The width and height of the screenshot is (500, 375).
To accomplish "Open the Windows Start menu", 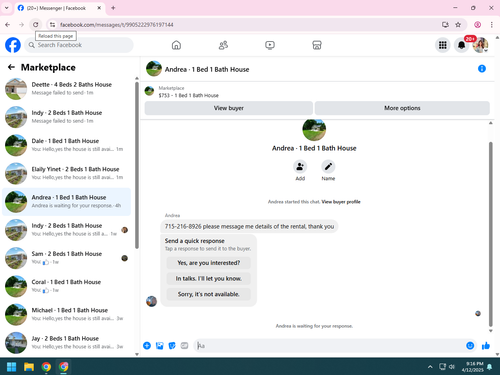I will [11, 367].
